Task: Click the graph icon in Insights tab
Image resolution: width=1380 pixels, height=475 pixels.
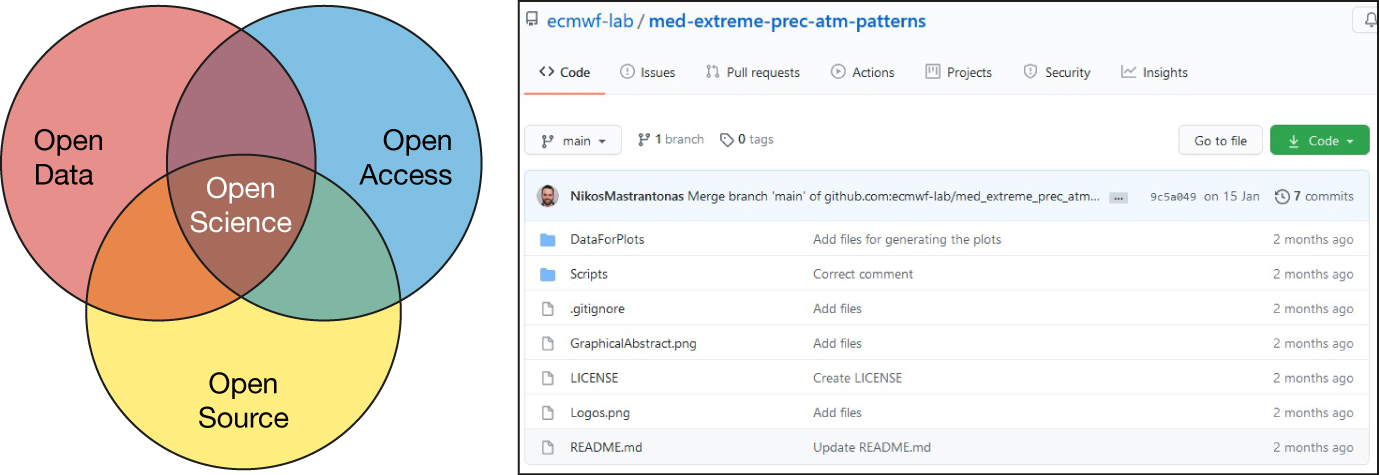Action: (1128, 72)
